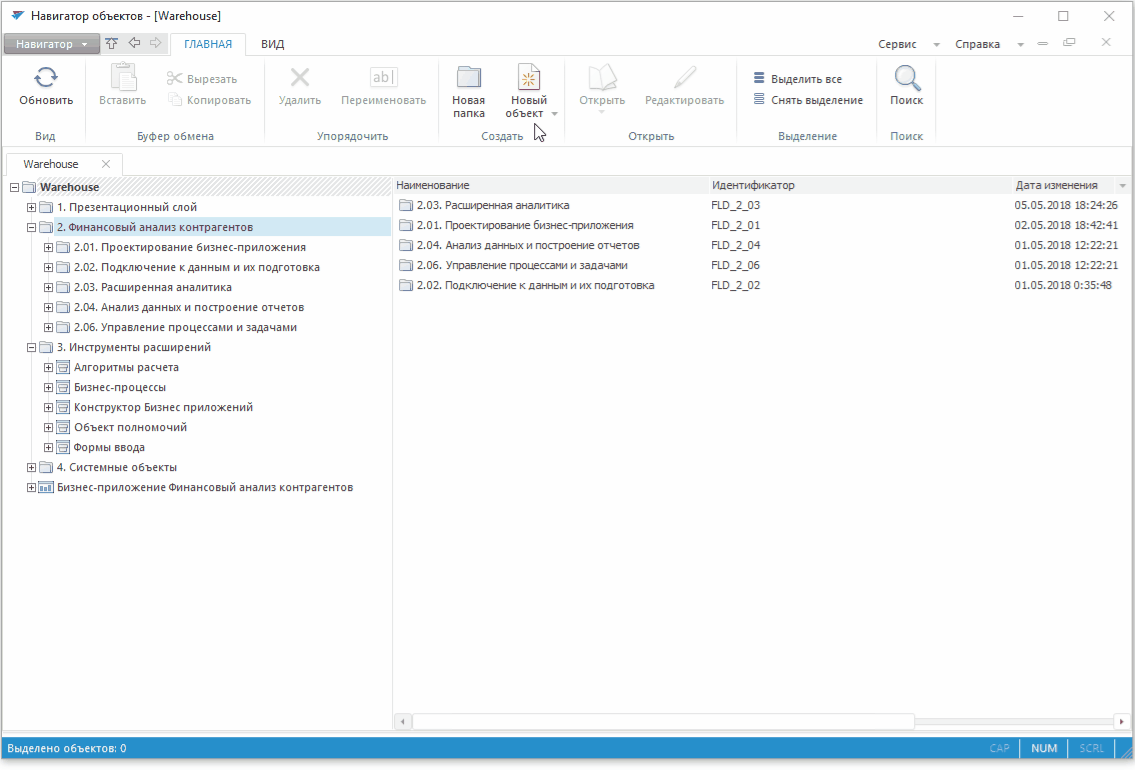Select 2.04. Анализ данных tree item
The width and height of the screenshot is (1135, 770).
(188, 308)
